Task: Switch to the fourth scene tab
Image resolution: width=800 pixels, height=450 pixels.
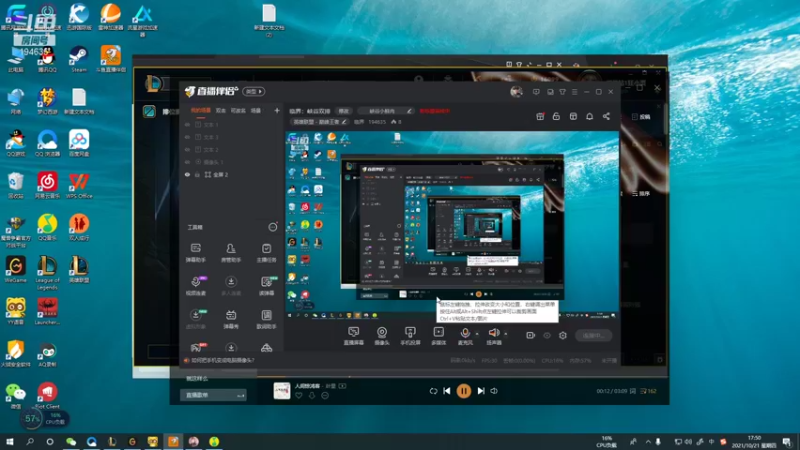Action: [256, 110]
